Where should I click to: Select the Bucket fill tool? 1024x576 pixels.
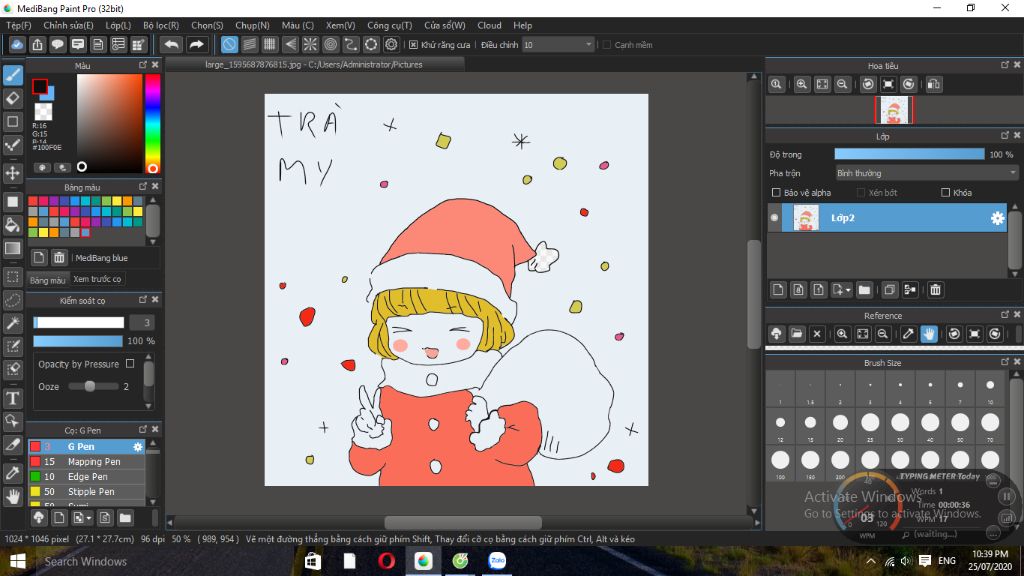(12, 225)
